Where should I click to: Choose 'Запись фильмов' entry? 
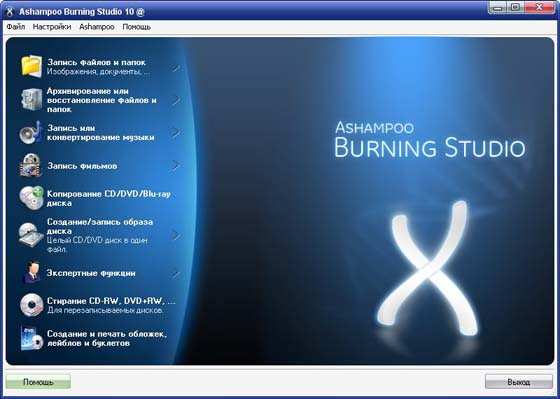tap(82, 166)
